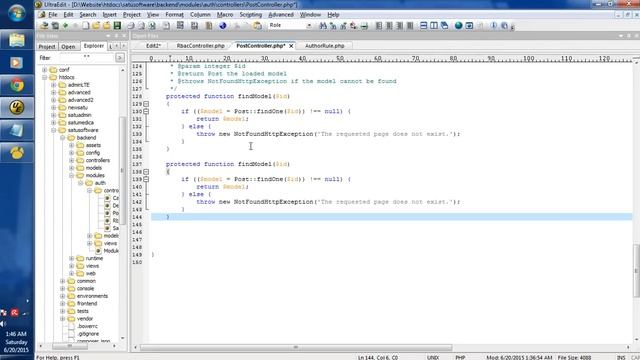Image resolution: width=640 pixels, height=360 pixels.
Task: Click the Go button next to Filter
Action: (x=120, y=58)
